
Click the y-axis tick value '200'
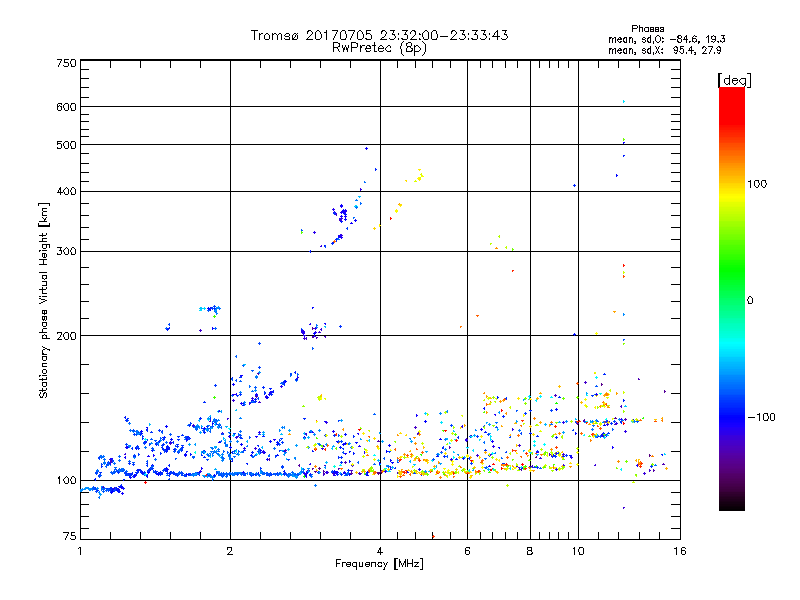pyautogui.click(x=66, y=336)
